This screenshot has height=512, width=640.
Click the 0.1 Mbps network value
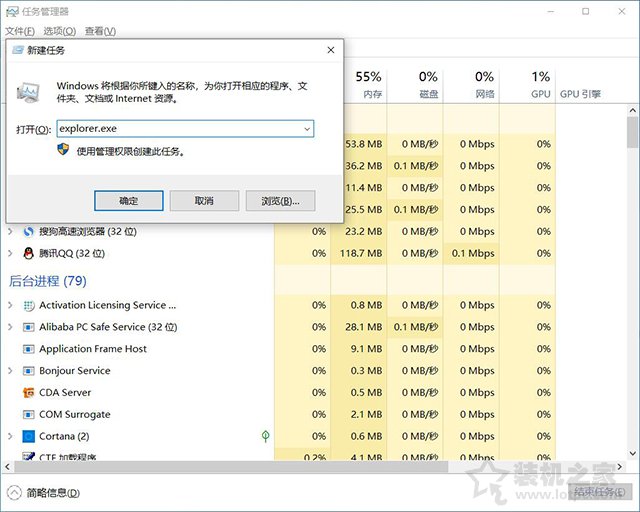(x=473, y=254)
